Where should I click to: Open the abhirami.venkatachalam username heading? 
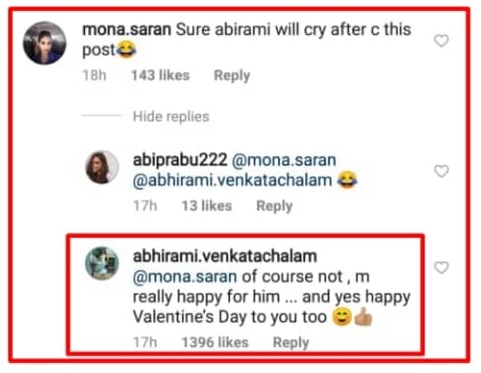click(x=225, y=256)
